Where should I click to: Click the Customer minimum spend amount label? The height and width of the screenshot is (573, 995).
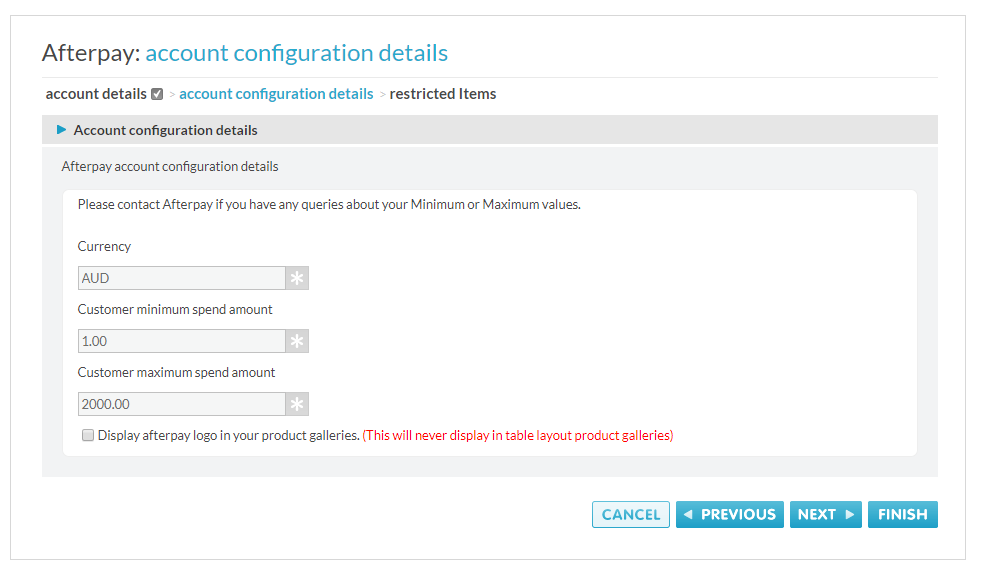pyautogui.click(x=175, y=310)
